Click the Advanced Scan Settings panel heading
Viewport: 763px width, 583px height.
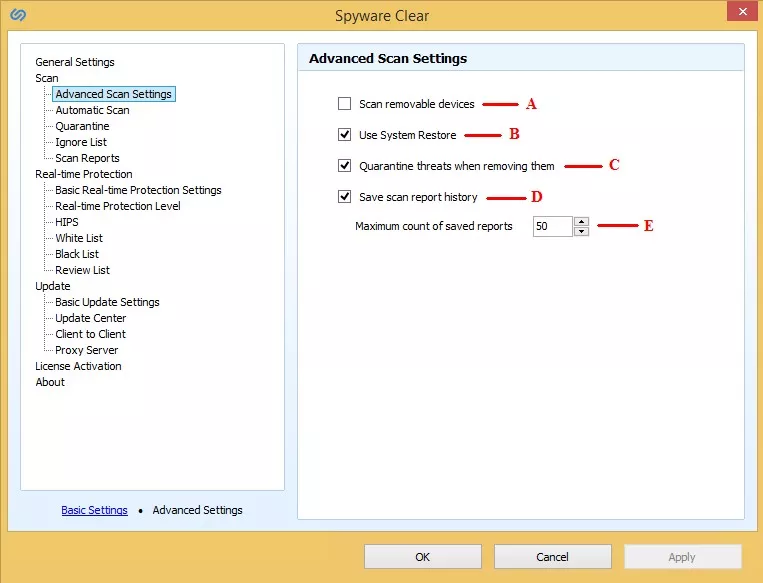point(388,58)
